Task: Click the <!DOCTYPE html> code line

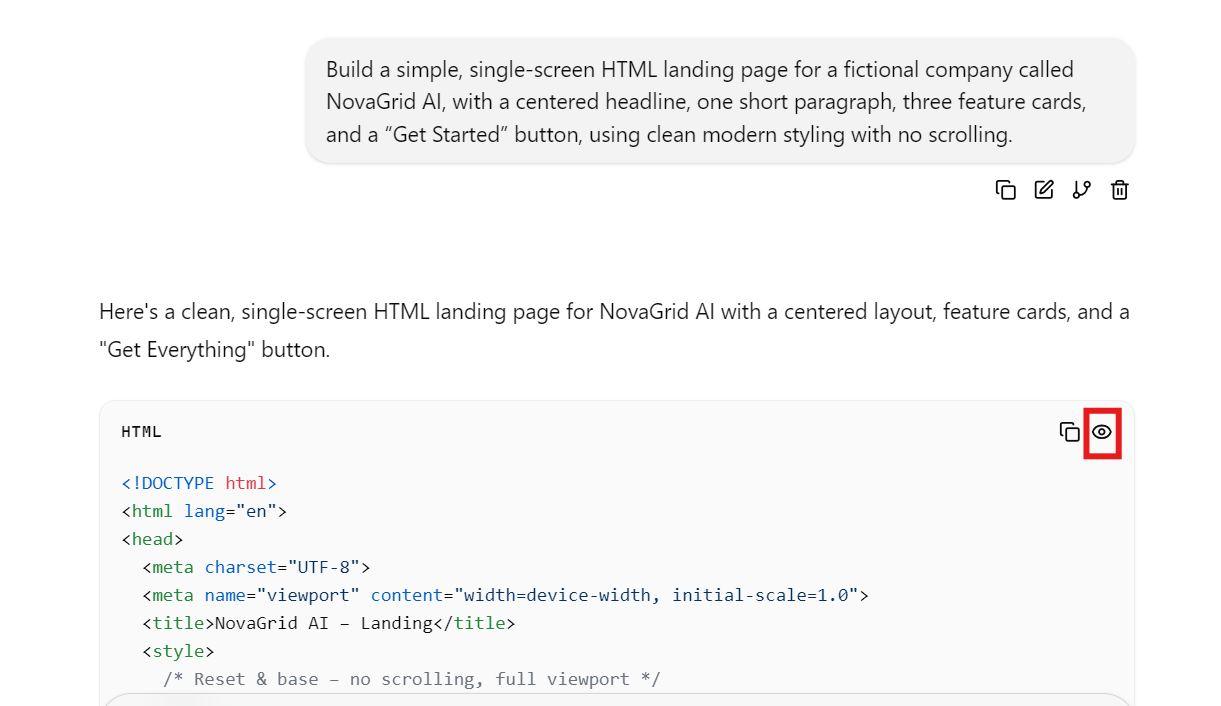Action: coord(199,483)
